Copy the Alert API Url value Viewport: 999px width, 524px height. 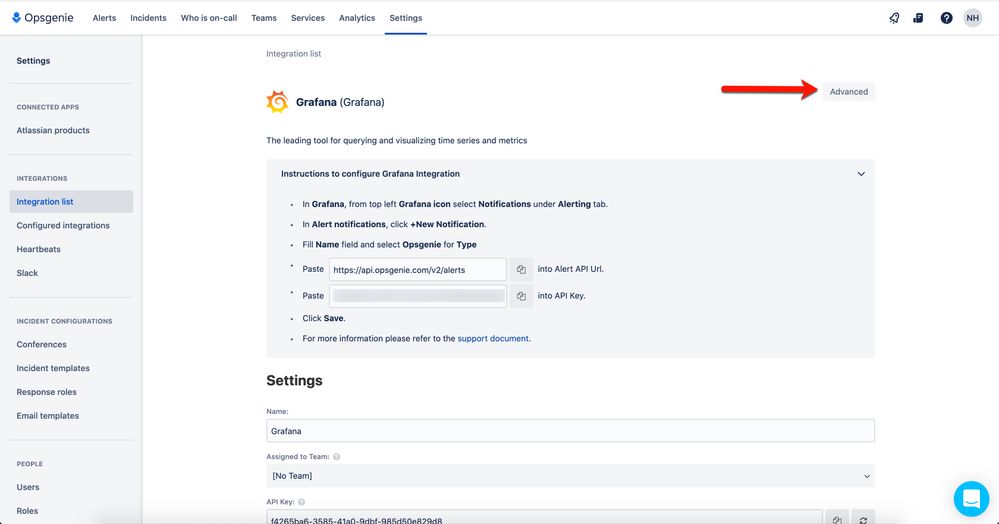(521, 270)
